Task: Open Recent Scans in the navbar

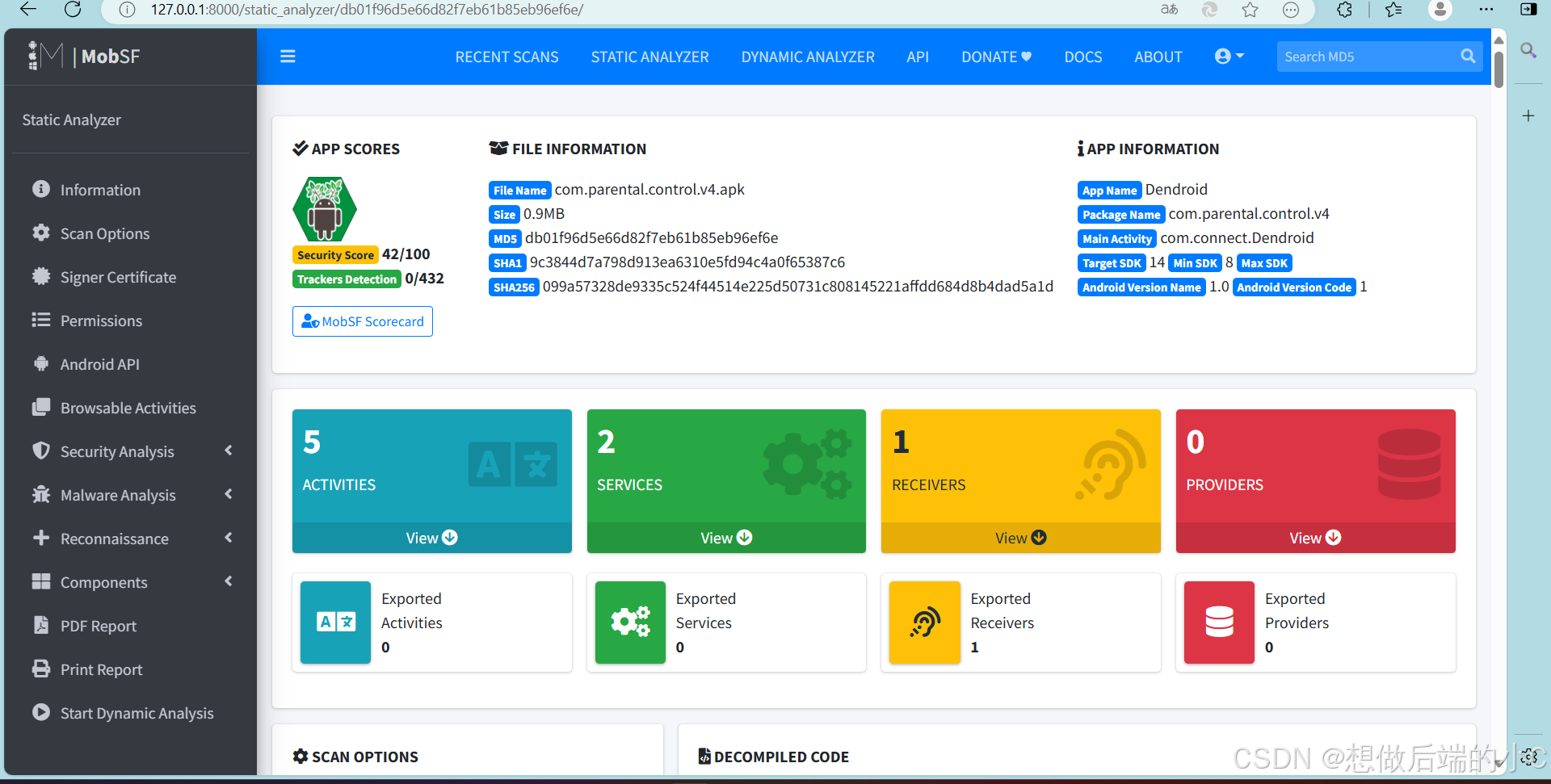Action: (x=506, y=57)
